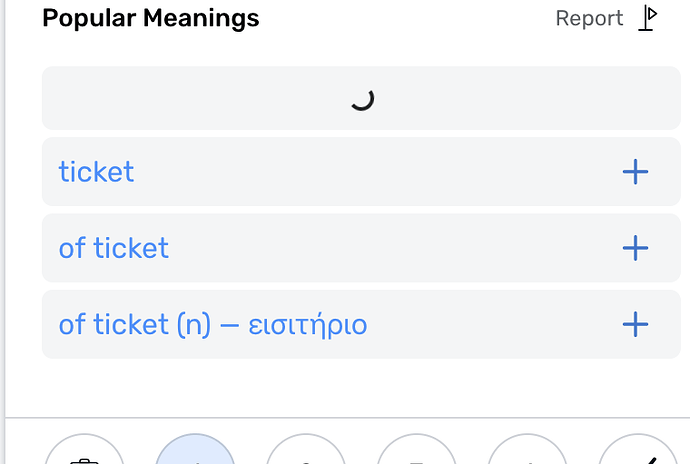This screenshot has width=690, height=464.
Task: Select the 'ticket' meaning text
Action: coord(96,172)
